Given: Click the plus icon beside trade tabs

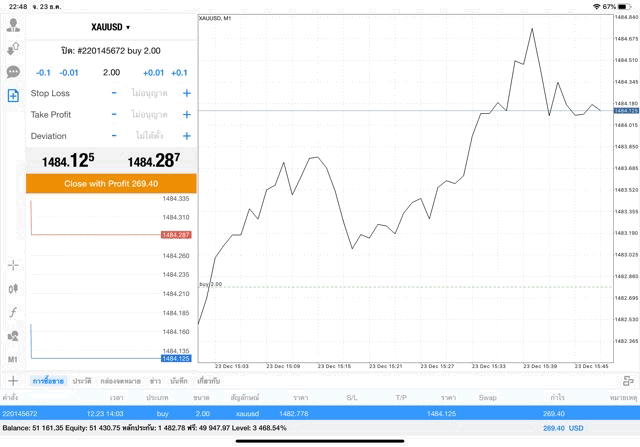Looking at the screenshot, I should coord(13,381).
